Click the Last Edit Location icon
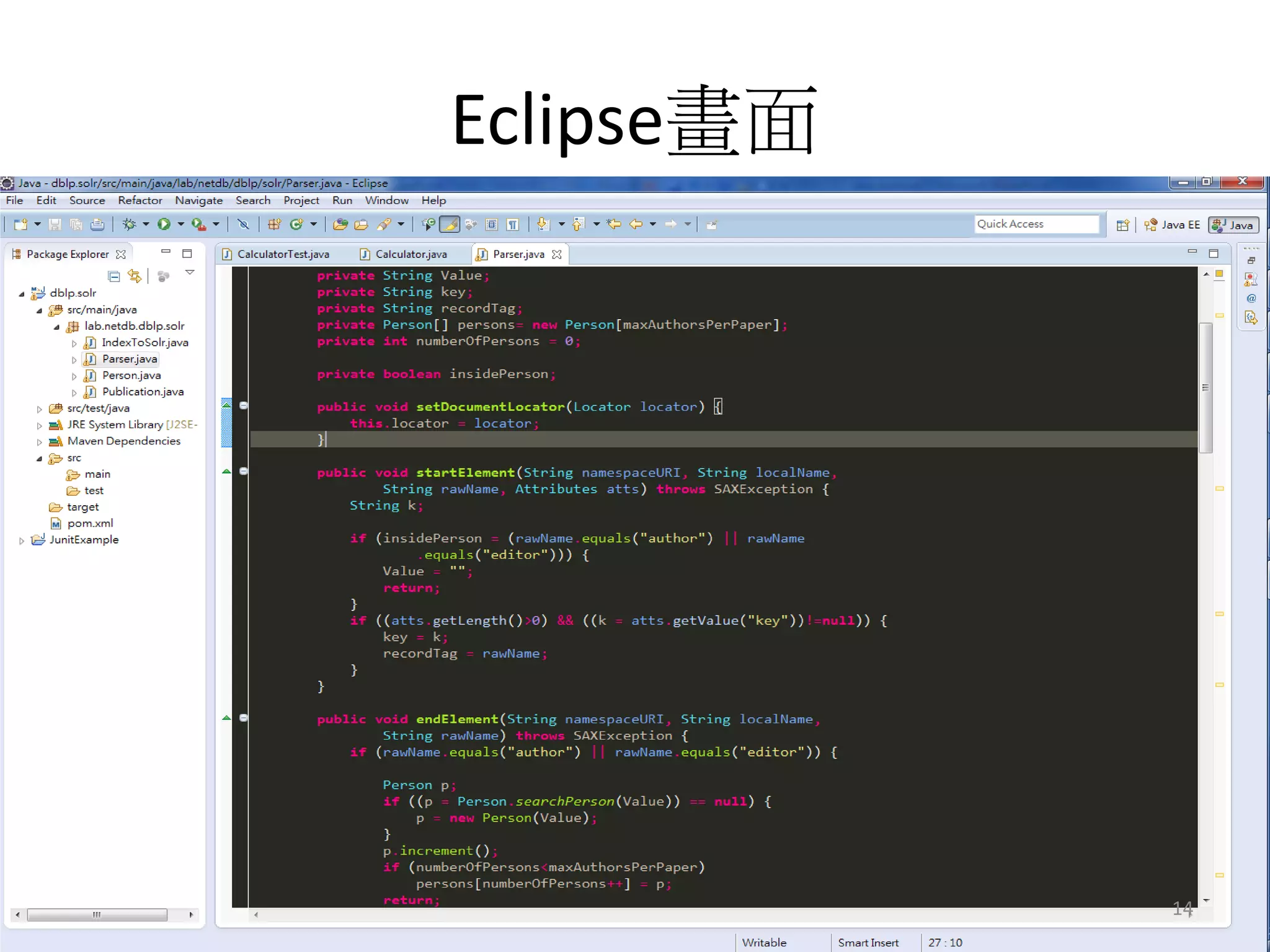 [614, 224]
